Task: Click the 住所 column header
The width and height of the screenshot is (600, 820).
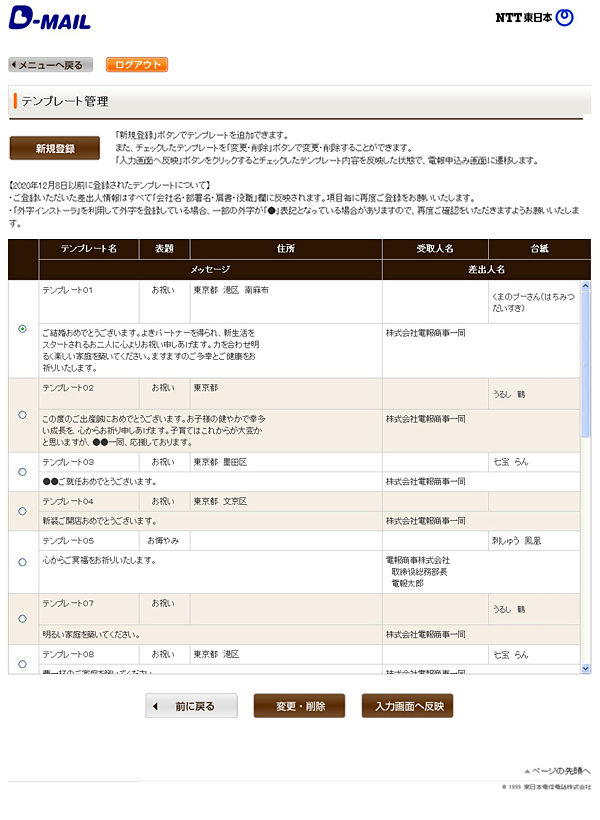Action: point(286,249)
